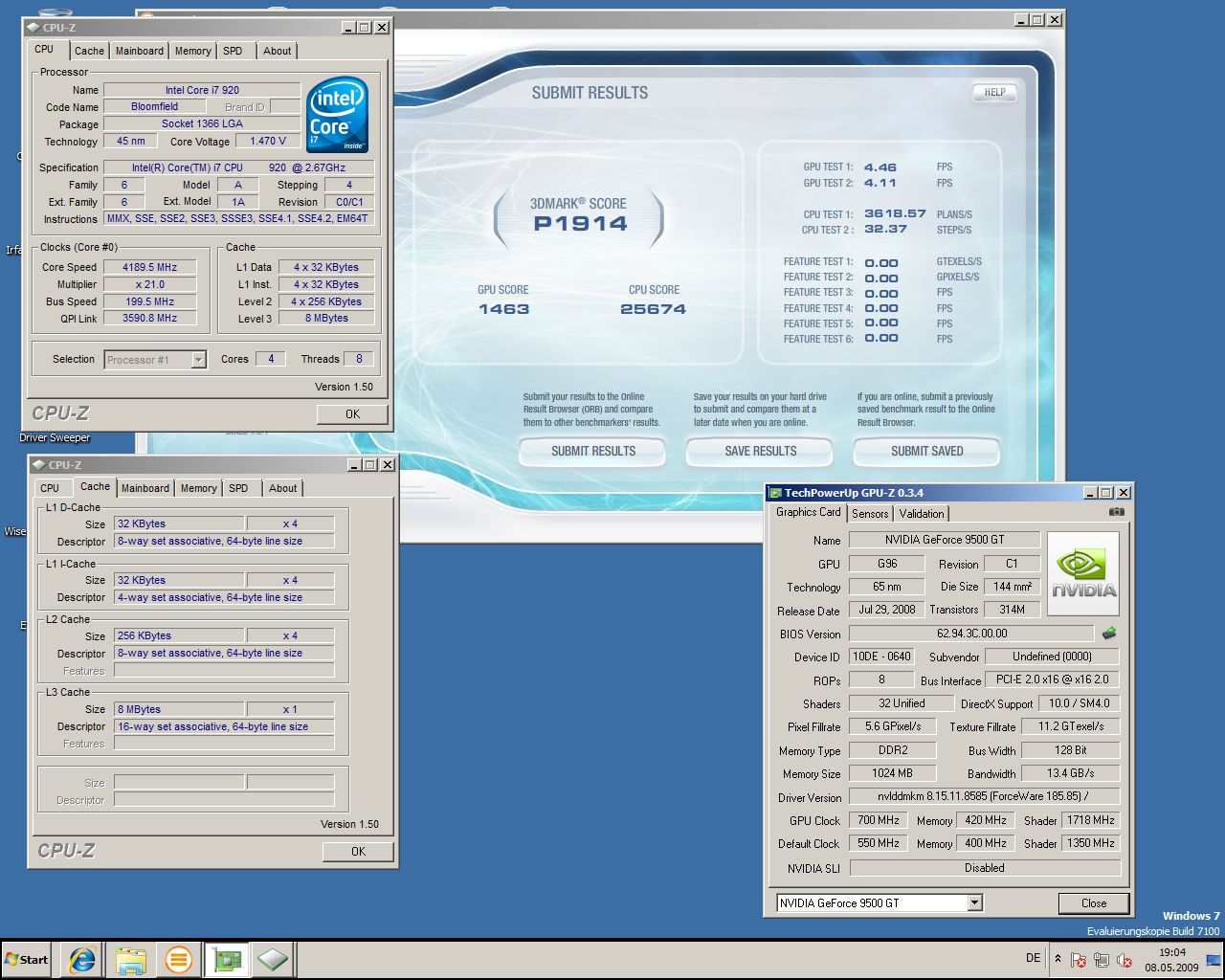Click the CPU-Z chip taskbar icon
This screenshot has height=980, width=1225.
tap(273, 959)
